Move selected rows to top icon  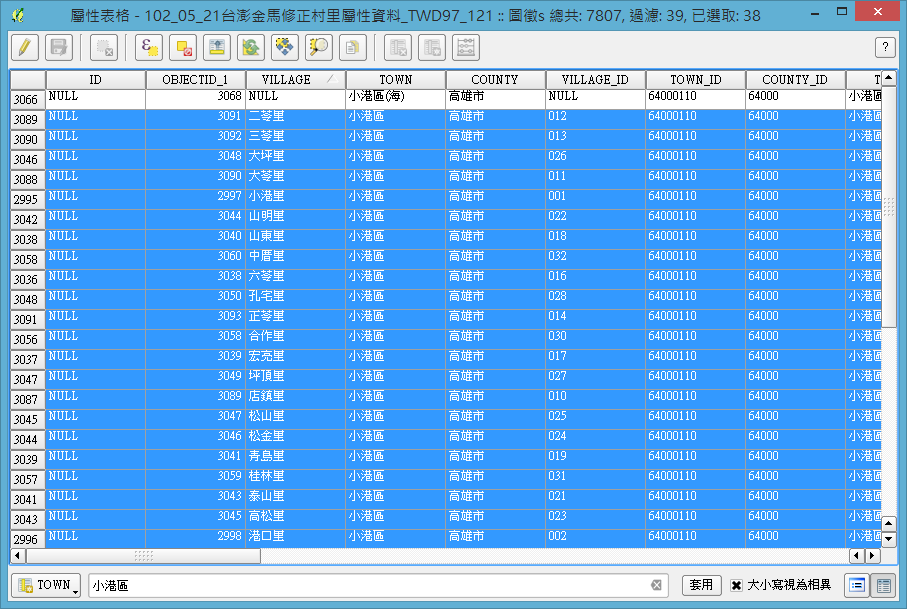coord(216,47)
